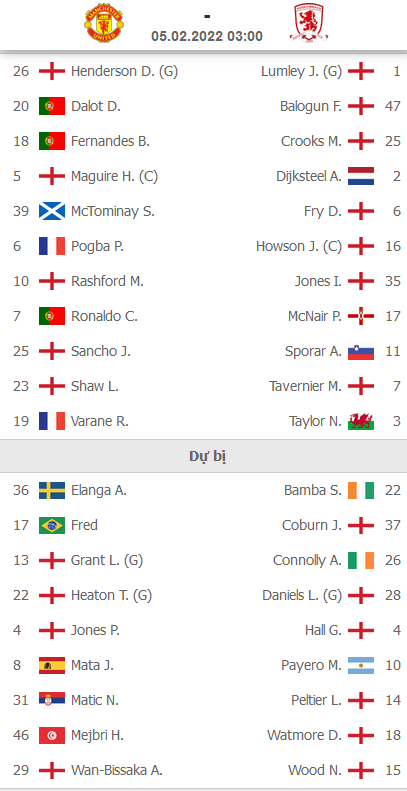407x791 pixels.
Task: Click Netherlands flag beside Dijksteel A.
Action: (361, 176)
